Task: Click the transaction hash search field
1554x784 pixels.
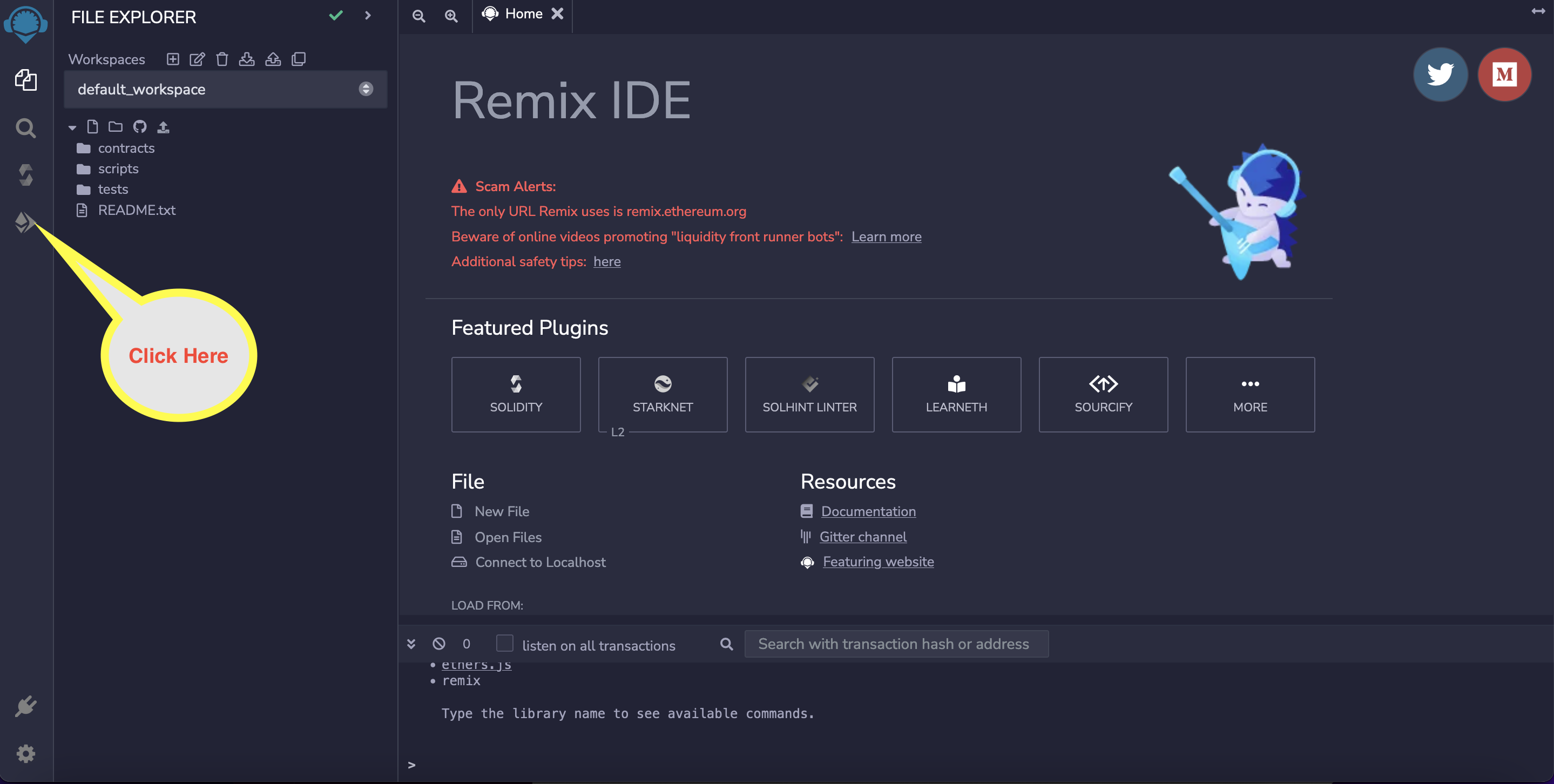Action: tap(896, 644)
